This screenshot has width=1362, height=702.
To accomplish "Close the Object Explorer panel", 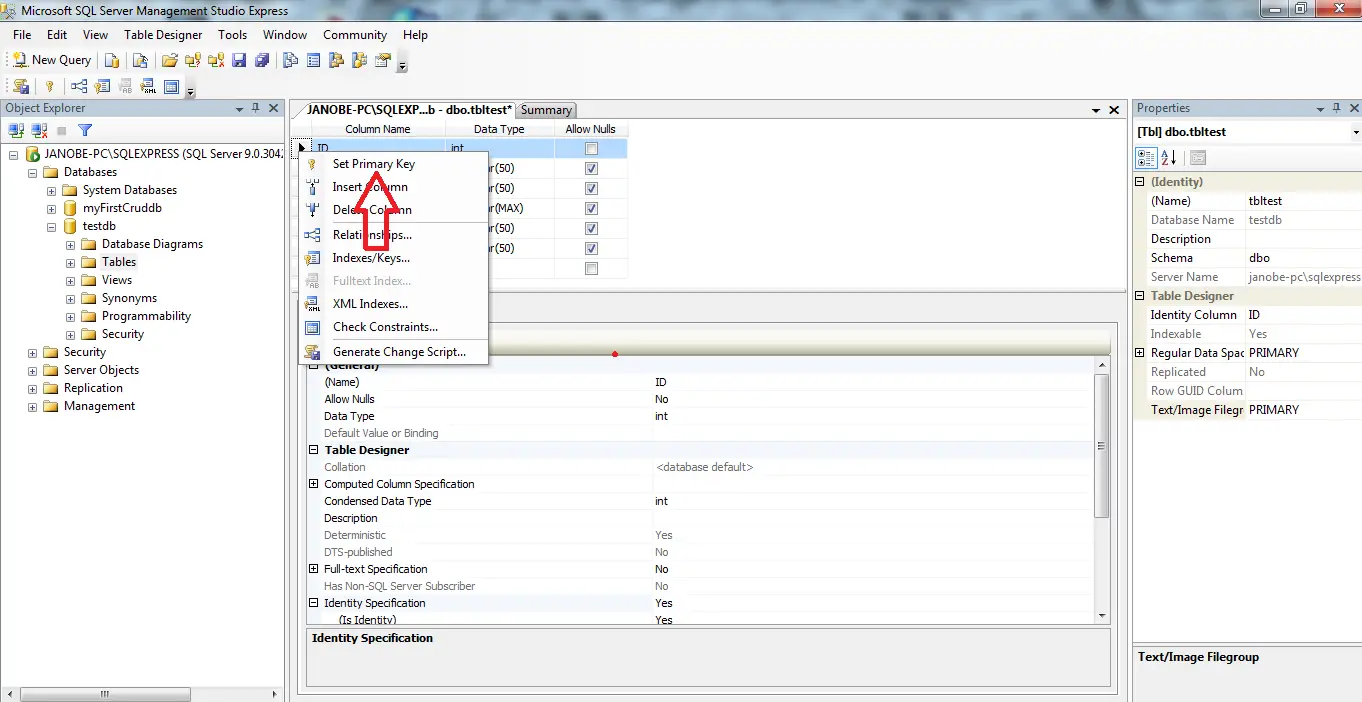I will click(273, 108).
